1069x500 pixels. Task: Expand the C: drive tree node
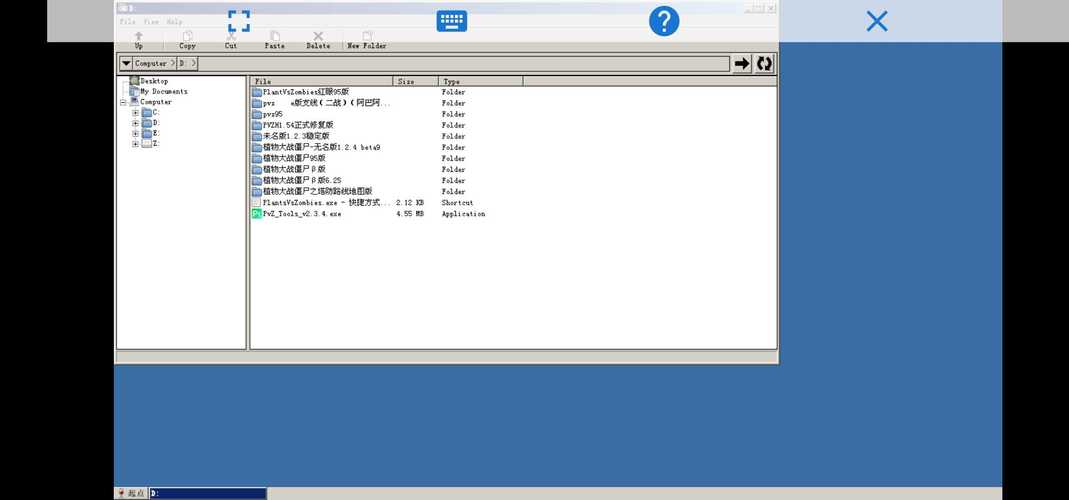pyautogui.click(x=135, y=113)
